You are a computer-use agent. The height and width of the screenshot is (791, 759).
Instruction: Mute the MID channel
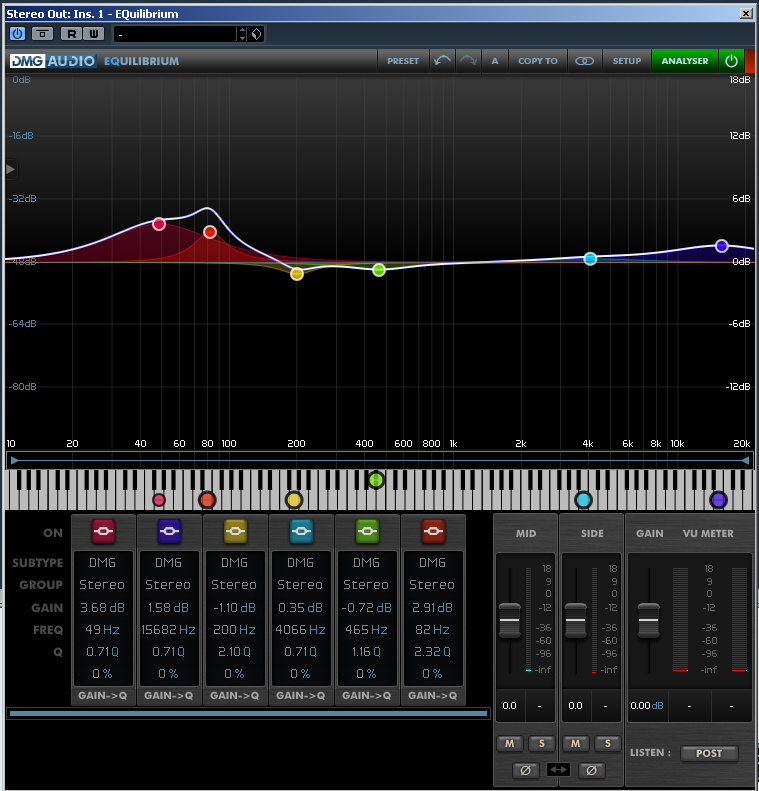(509, 743)
